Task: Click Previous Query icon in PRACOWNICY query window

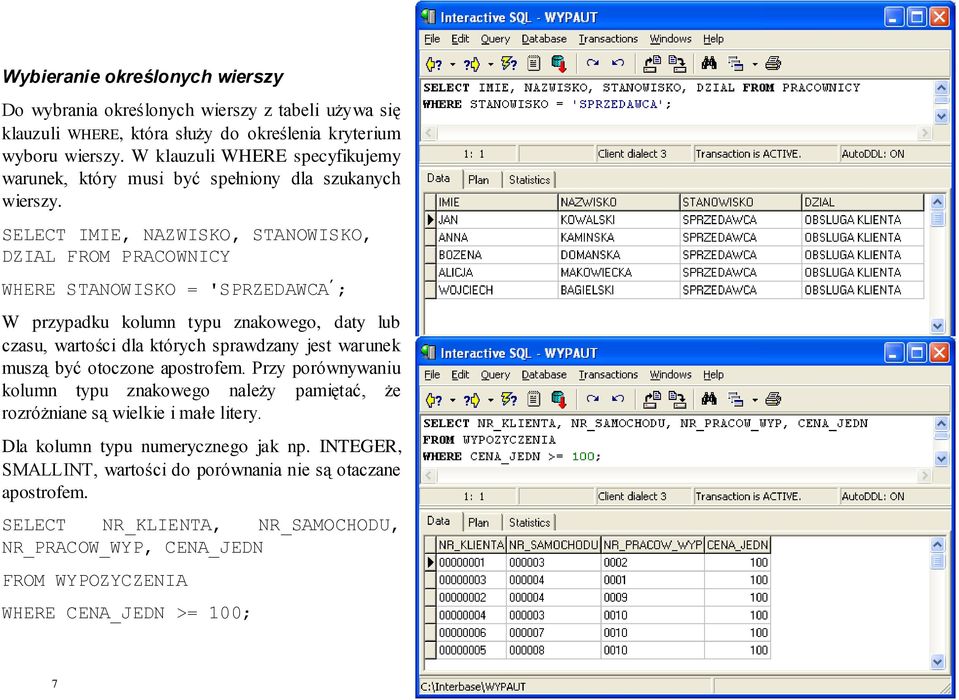Action: (x=434, y=64)
